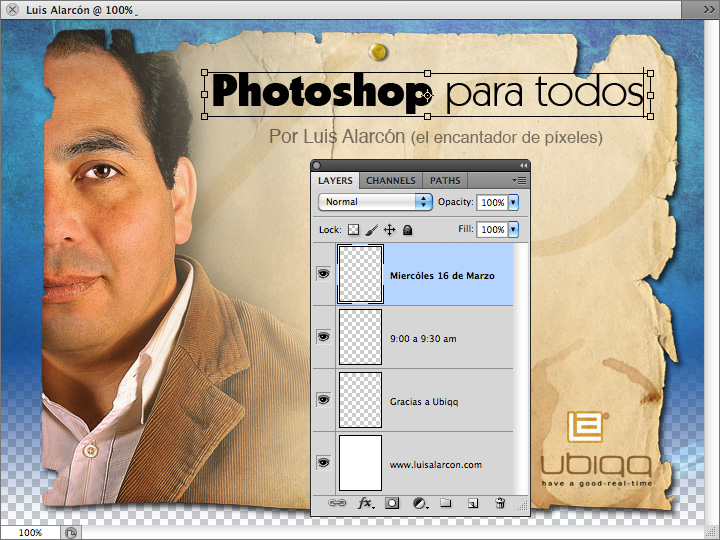This screenshot has height=540, width=720.
Task: Hide the 9:00 a 9:30 am layer
Action: 324,337
